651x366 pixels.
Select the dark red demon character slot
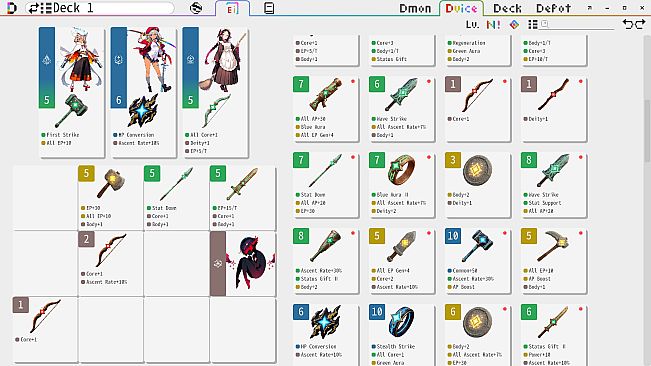coord(242,264)
